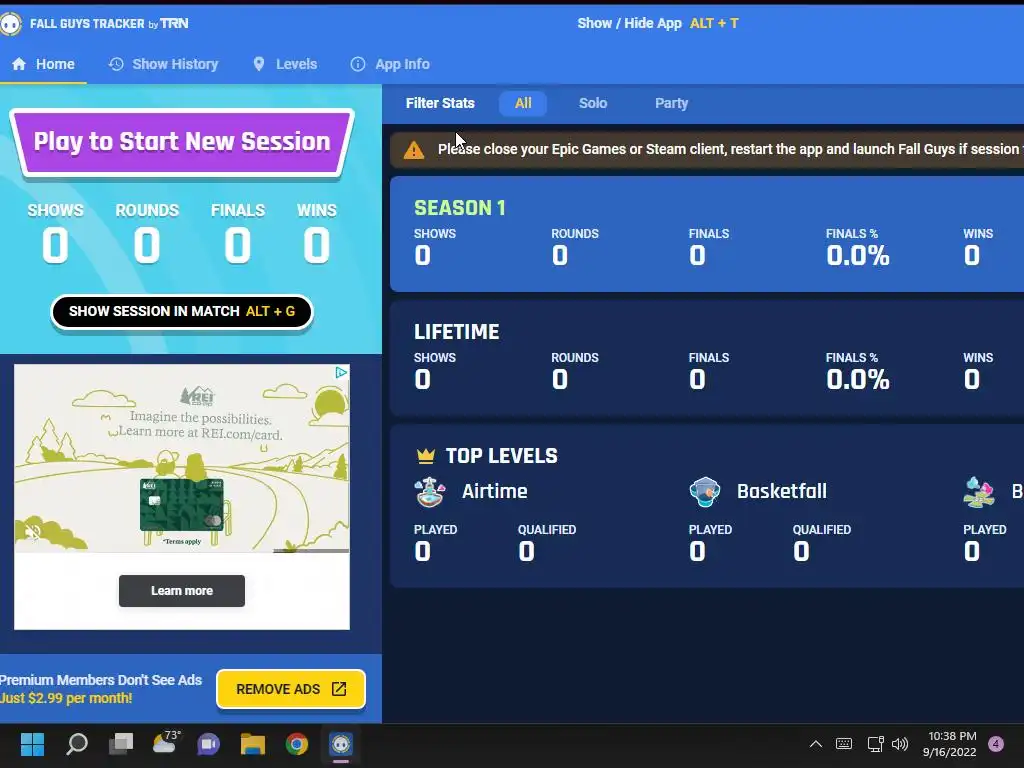Click the Show / Hide App ALT + T text
The height and width of the screenshot is (768, 1024).
point(658,24)
